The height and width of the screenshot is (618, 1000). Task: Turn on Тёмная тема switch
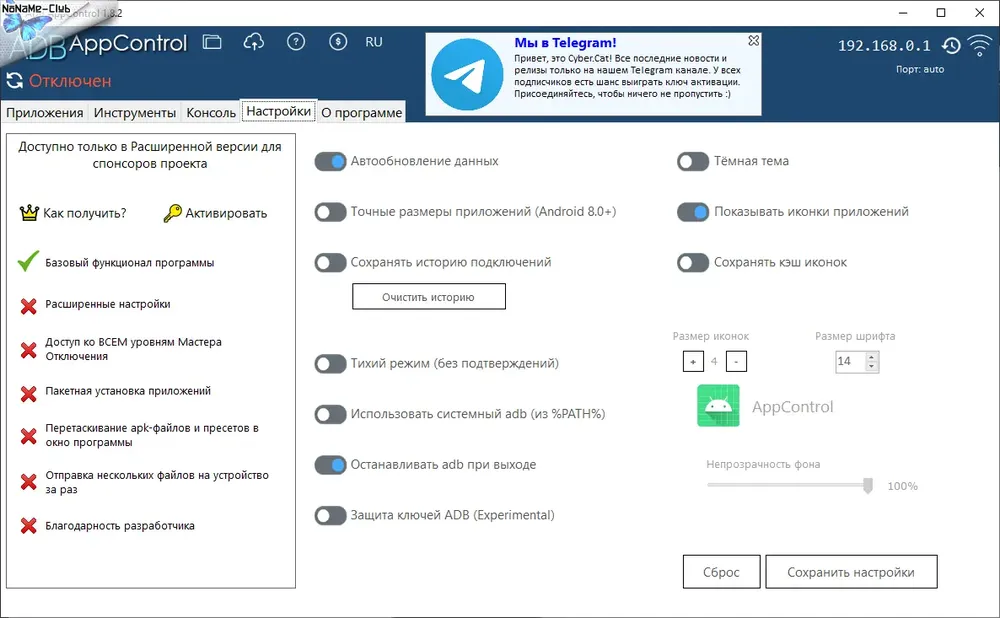(693, 161)
